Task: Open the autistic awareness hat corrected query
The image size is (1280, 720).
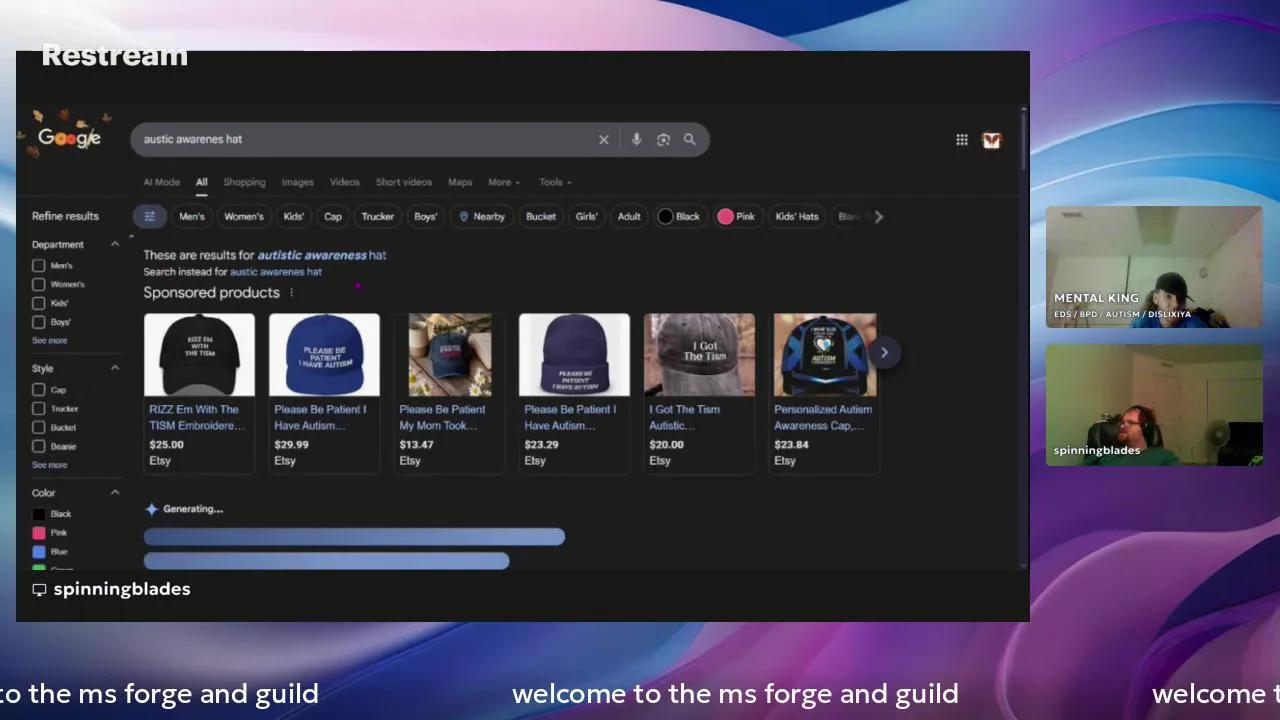Action: coord(322,255)
